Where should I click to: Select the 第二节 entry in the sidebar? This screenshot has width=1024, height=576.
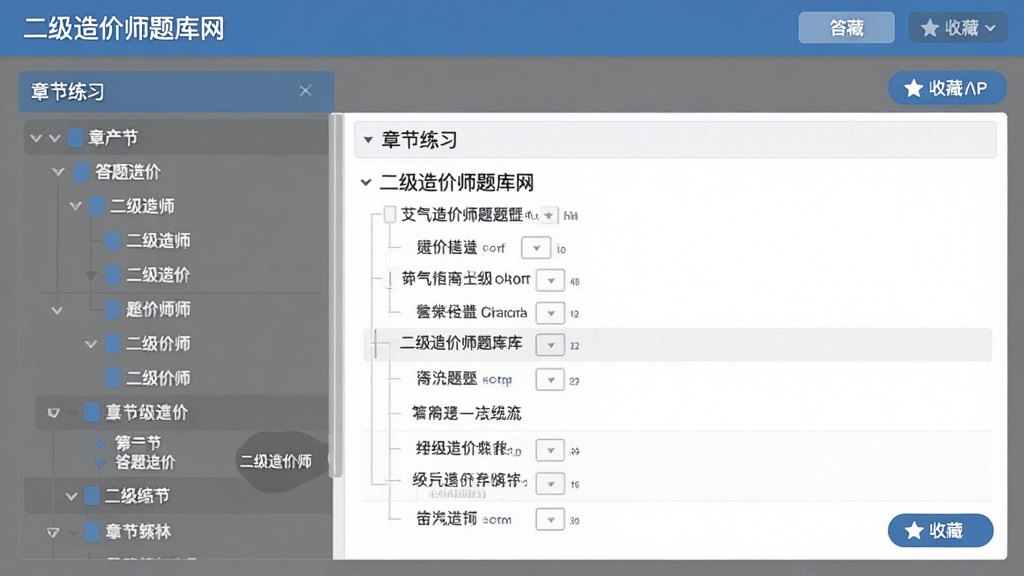(138, 443)
